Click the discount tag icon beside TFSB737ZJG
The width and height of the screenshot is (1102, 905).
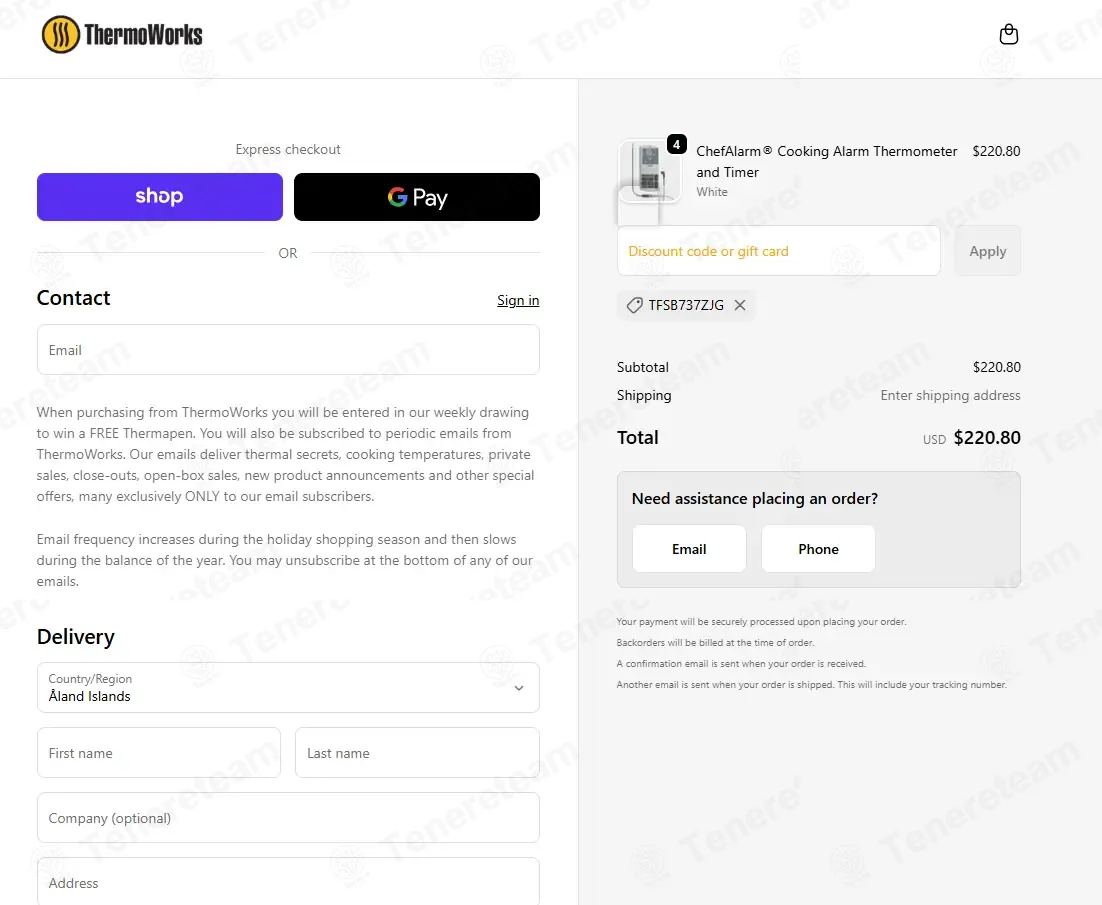coord(635,305)
